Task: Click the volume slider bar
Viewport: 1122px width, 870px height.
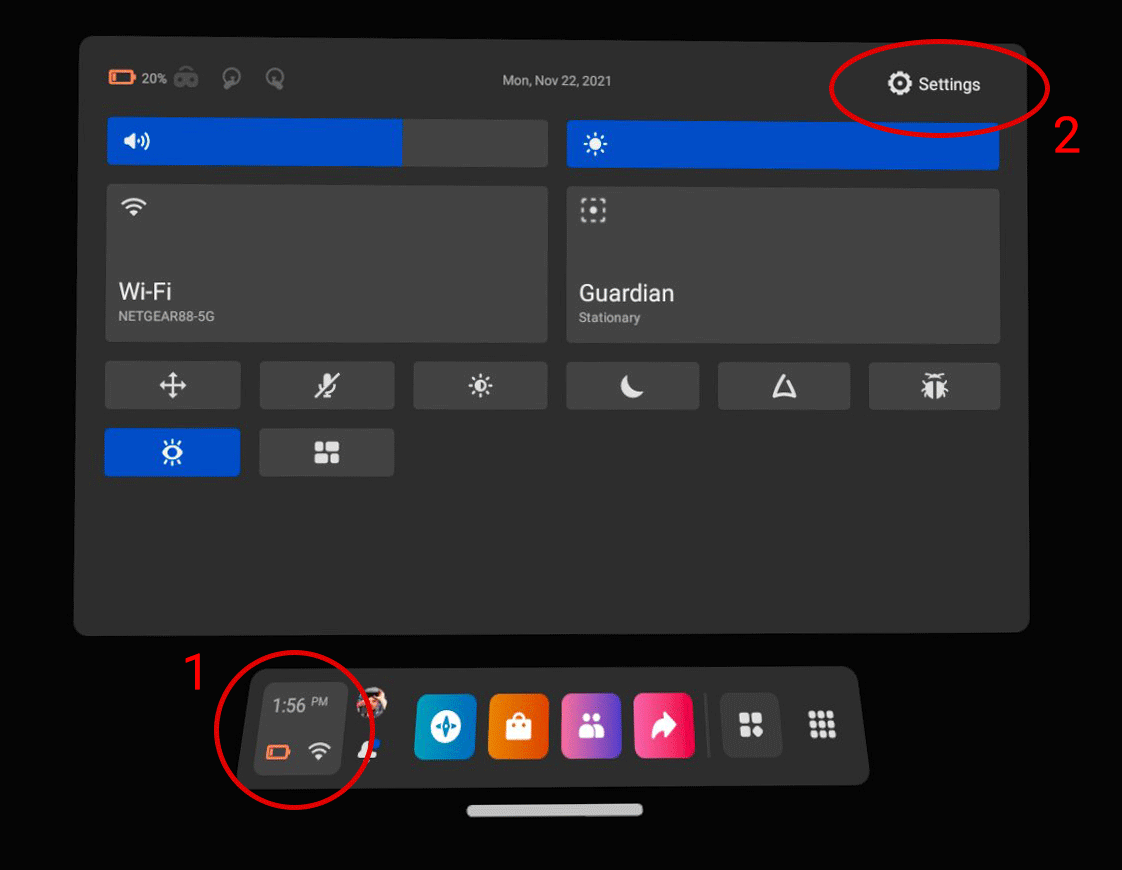Action: (327, 142)
